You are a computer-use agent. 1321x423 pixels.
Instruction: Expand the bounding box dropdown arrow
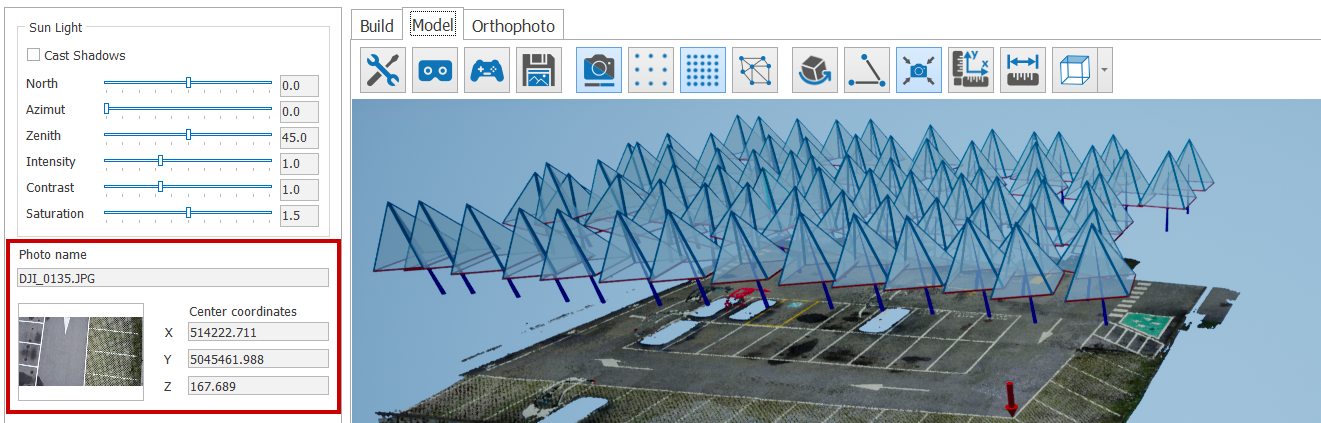click(x=1105, y=70)
